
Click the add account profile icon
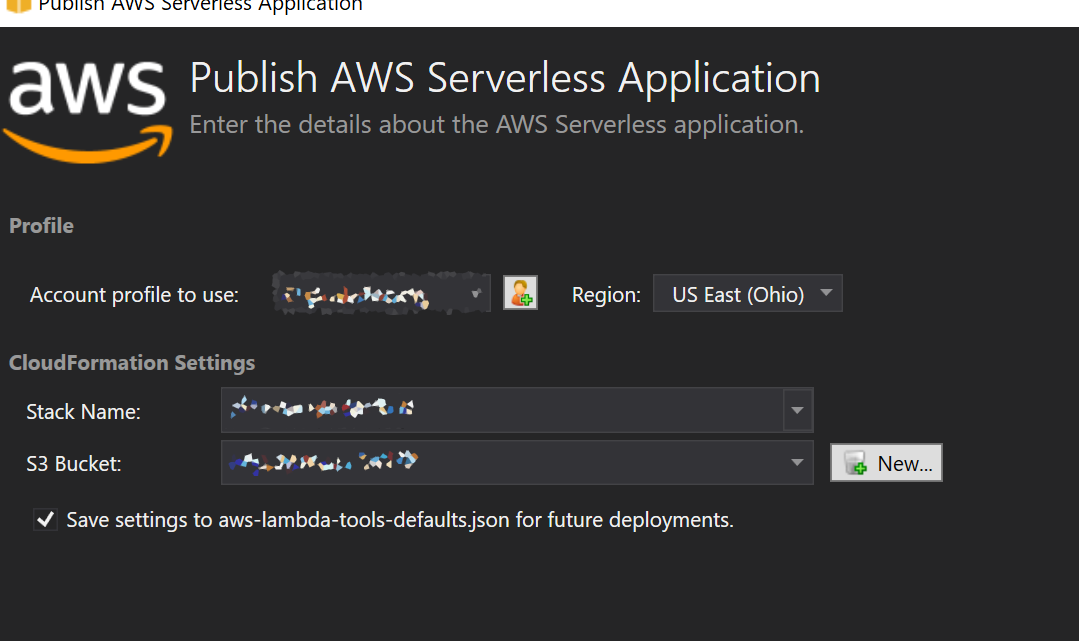pos(520,293)
